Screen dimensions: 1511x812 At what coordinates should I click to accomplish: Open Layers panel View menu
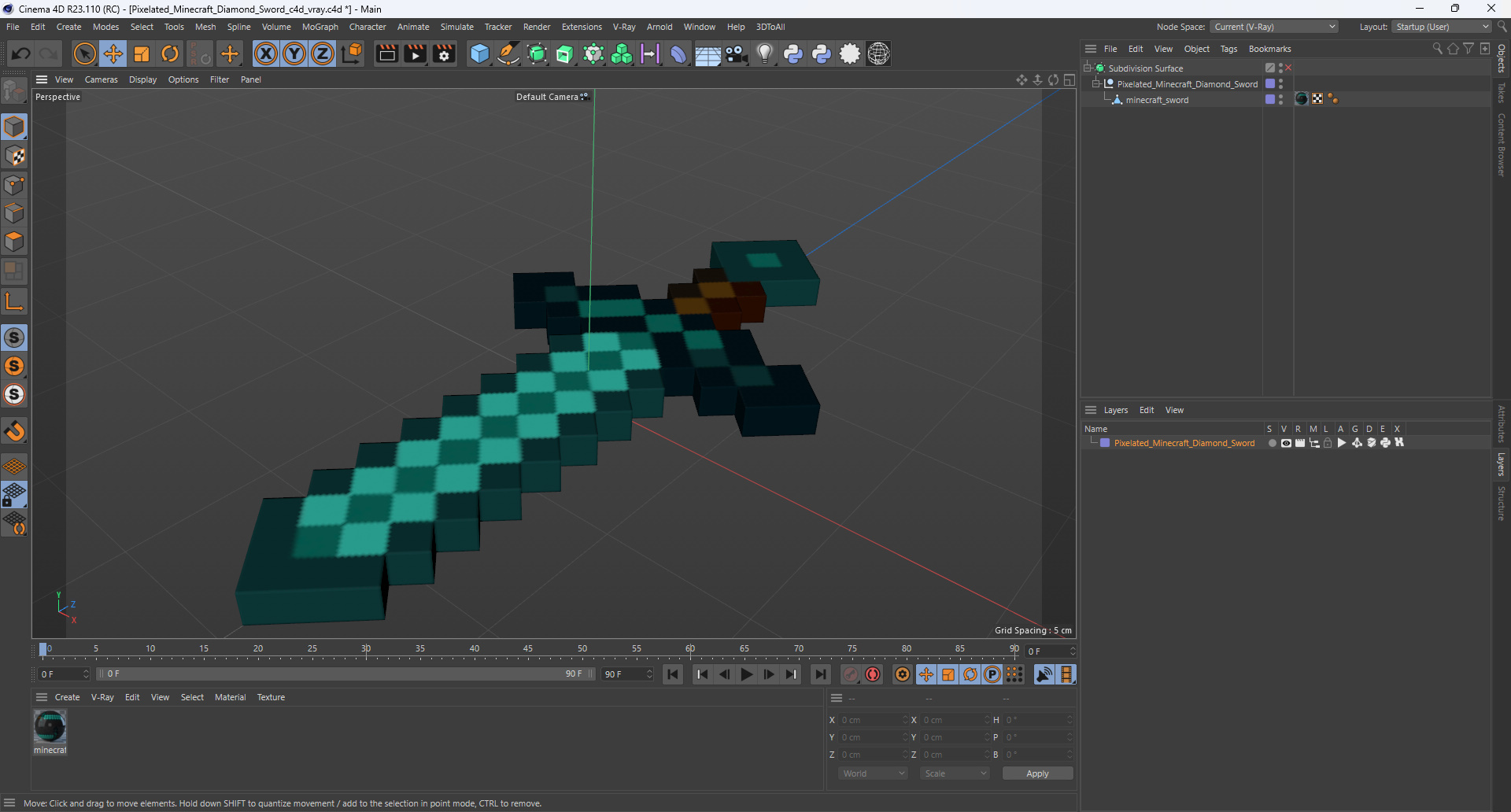point(1174,410)
